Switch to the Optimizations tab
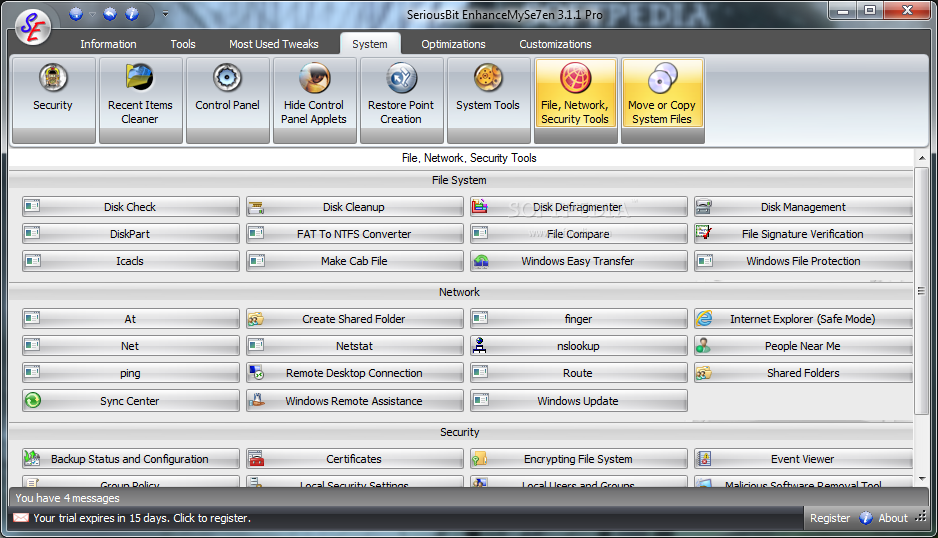Screen dimensions: 938x538 point(453,44)
